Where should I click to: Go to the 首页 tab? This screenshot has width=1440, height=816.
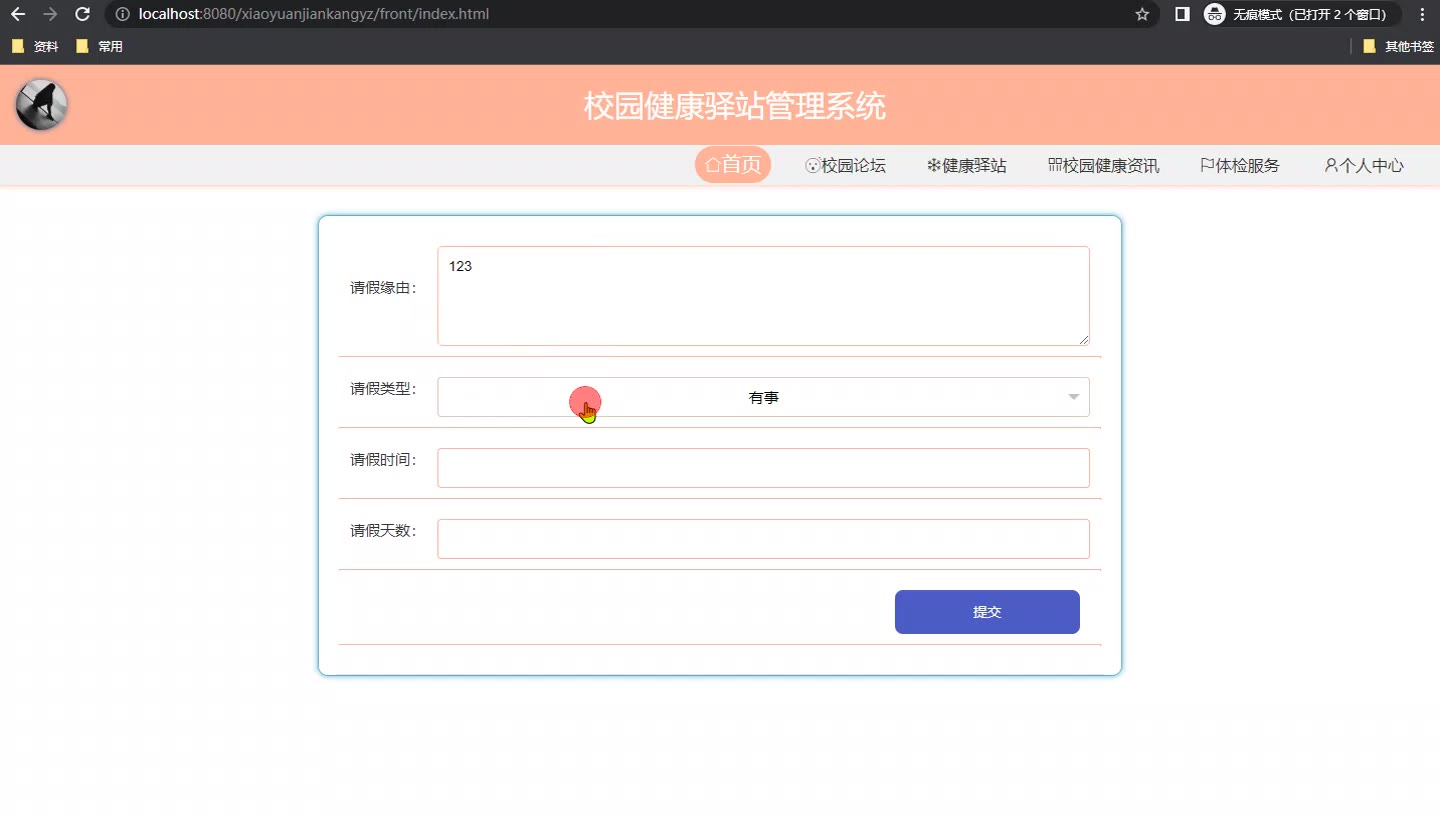click(733, 165)
